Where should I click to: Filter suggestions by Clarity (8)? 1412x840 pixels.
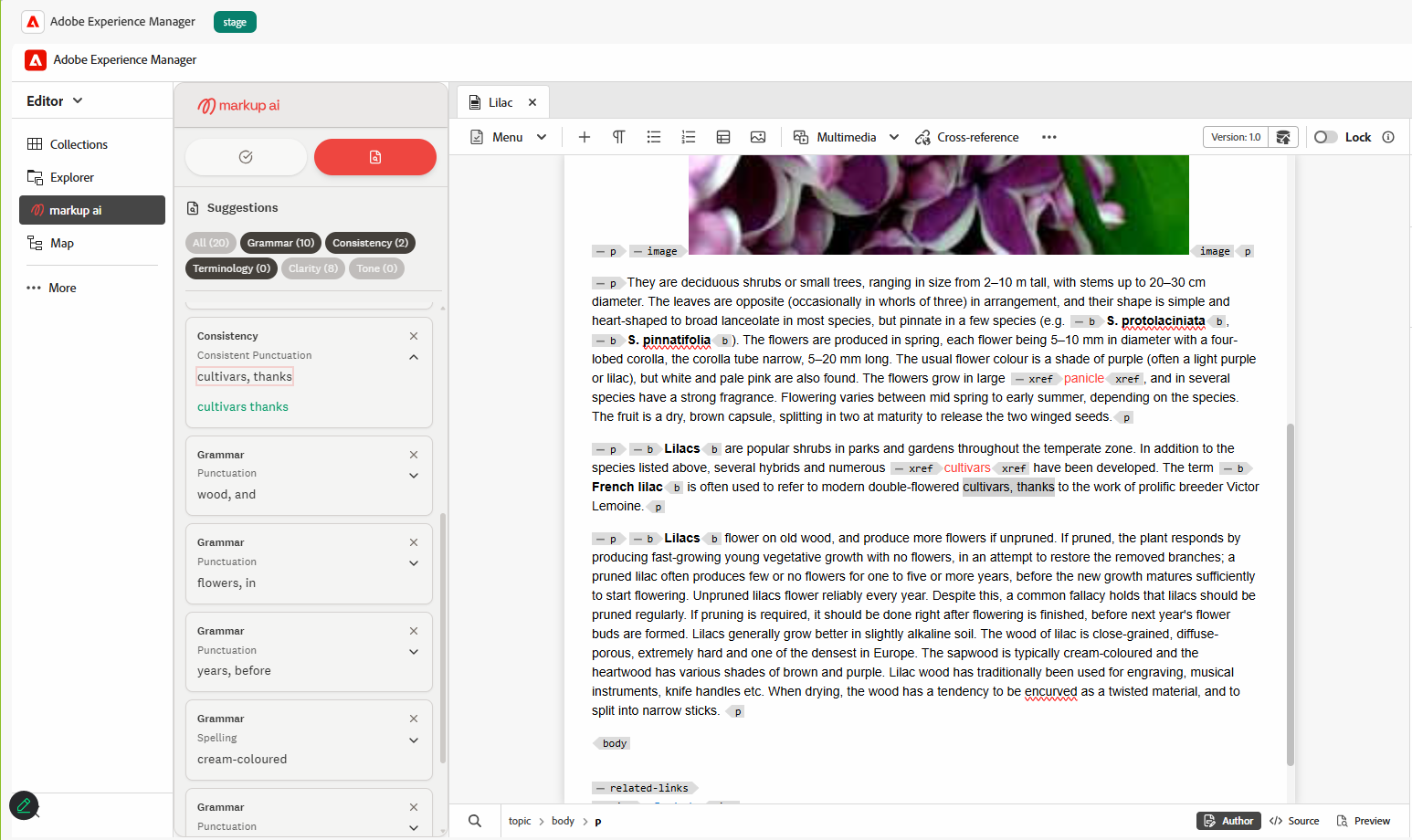(x=313, y=268)
